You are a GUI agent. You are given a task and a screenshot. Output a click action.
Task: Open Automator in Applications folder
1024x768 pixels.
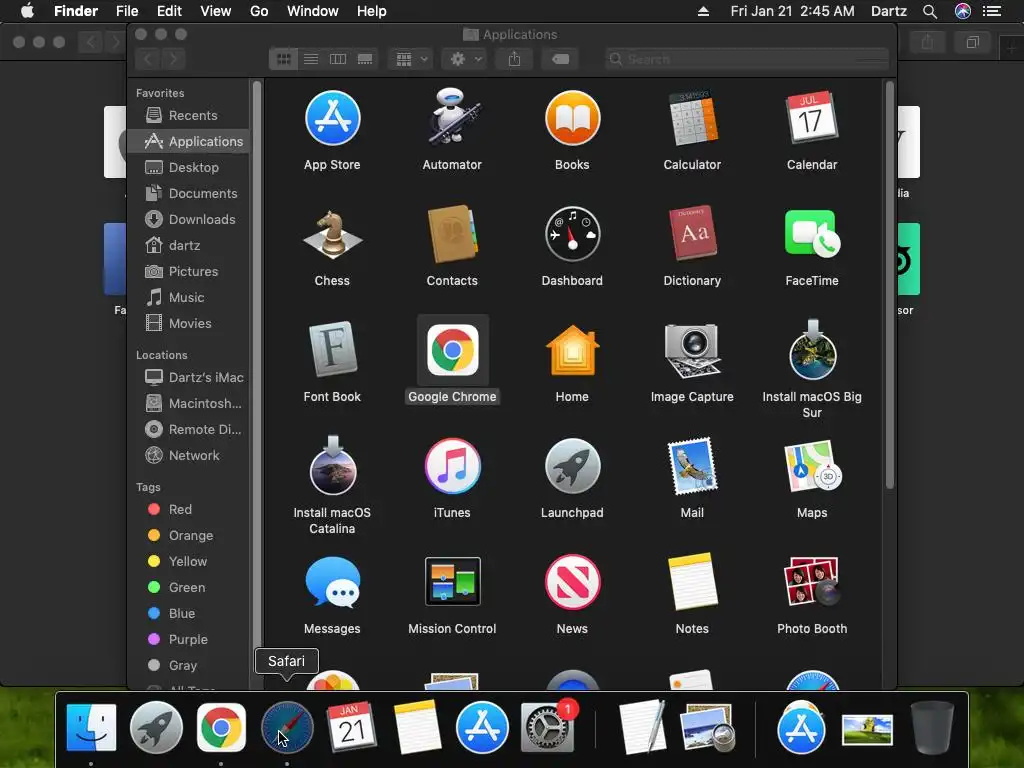(x=452, y=117)
